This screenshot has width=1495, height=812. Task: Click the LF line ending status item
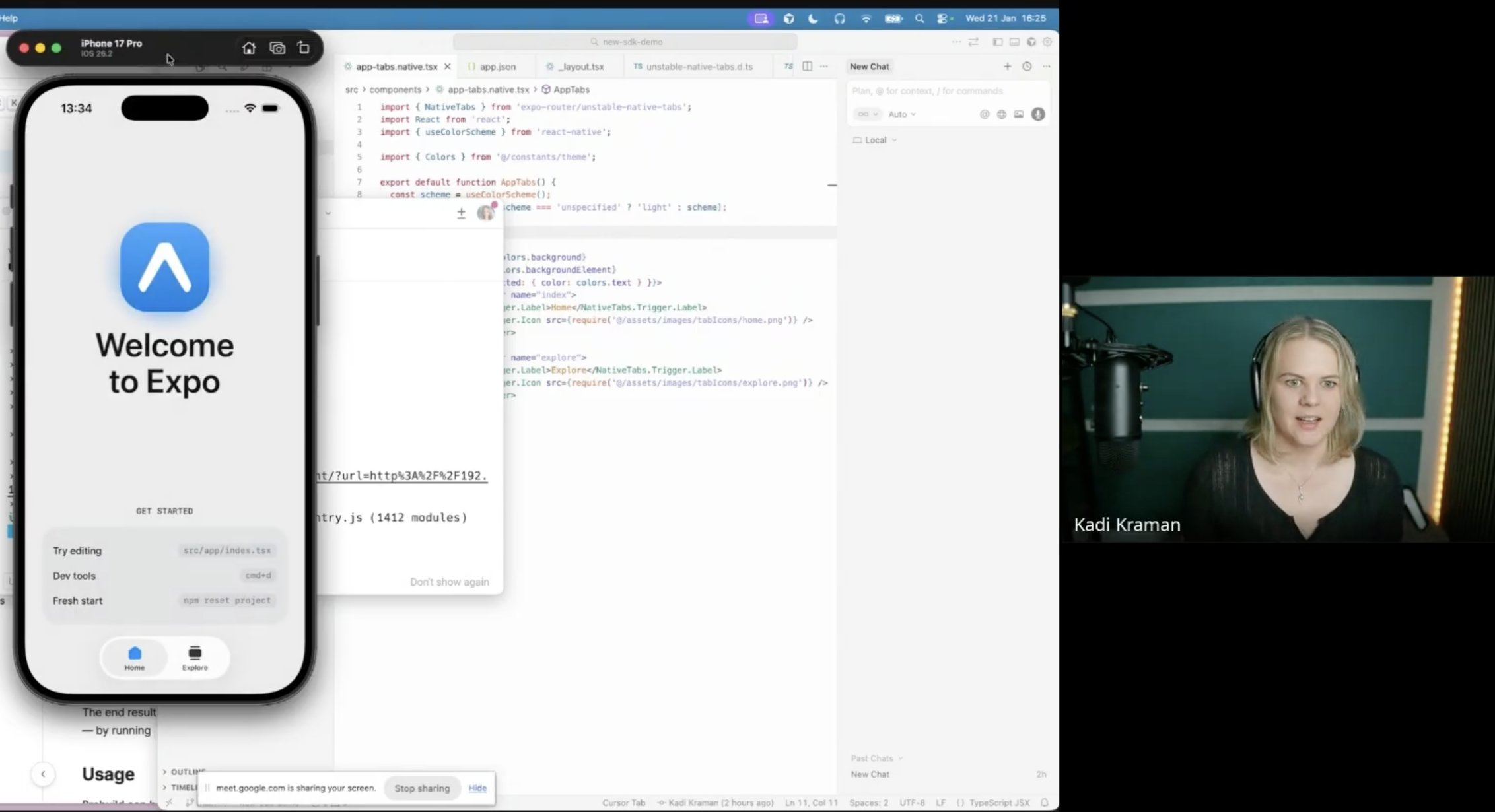point(940,803)
